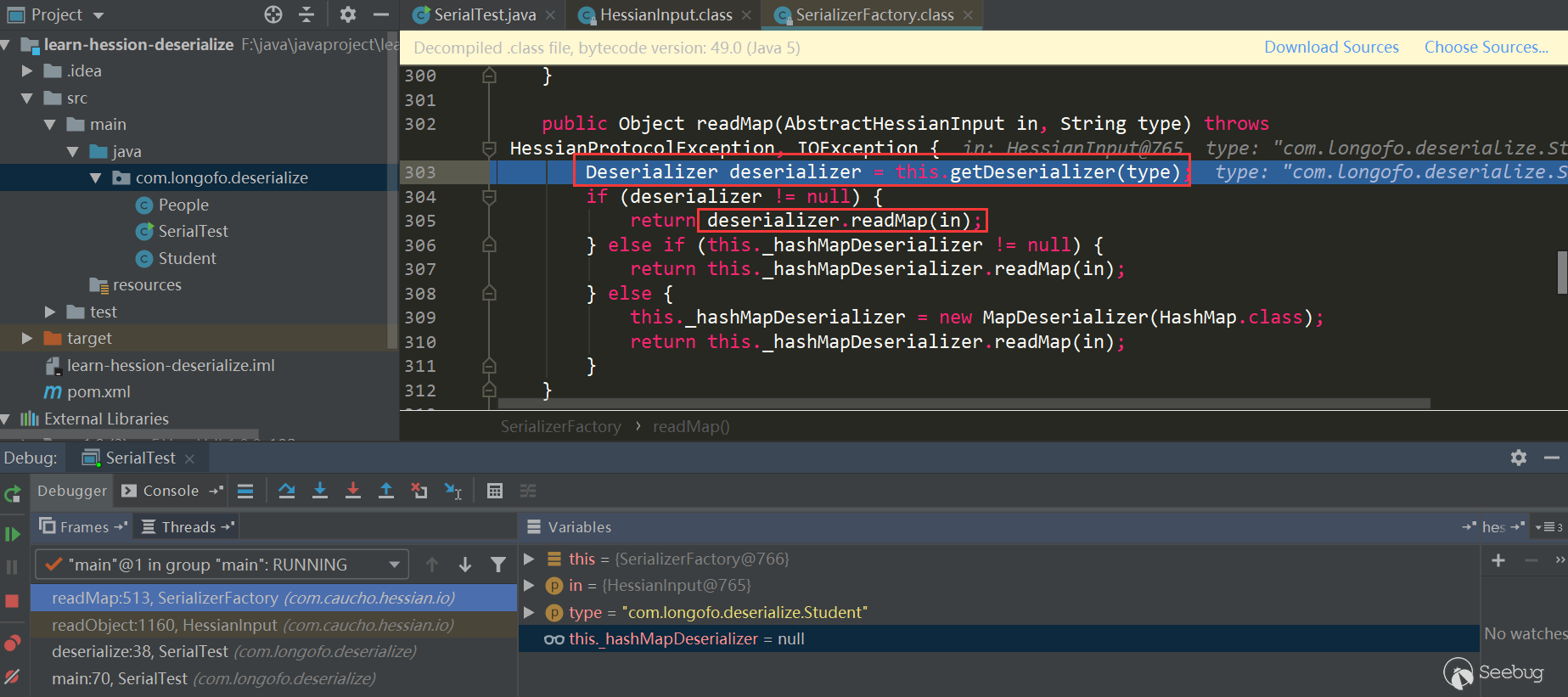Restore layout arrow next to Console tab
Viewport: 1568px width, 697px height.
click(216, 491)
